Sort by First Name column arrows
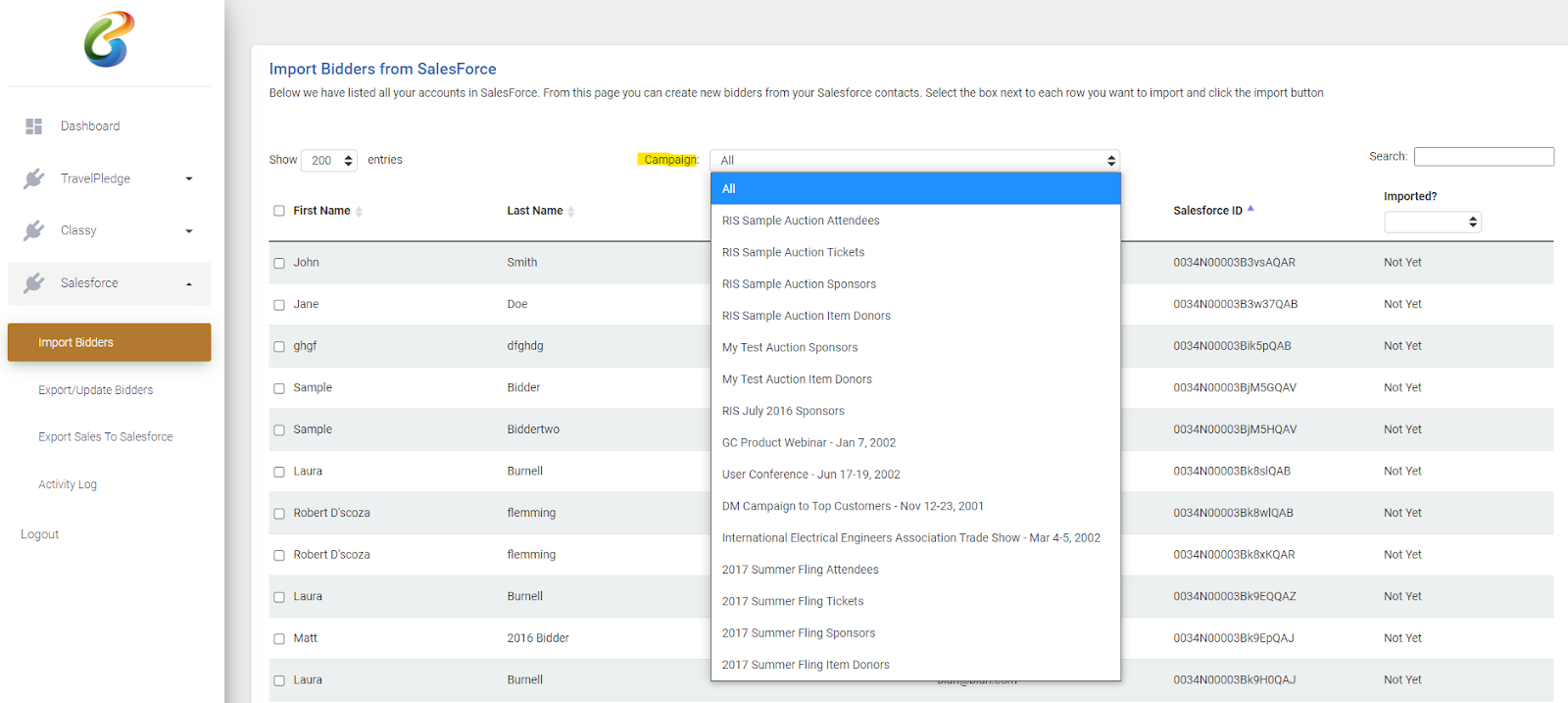 (x=359, y=212)
